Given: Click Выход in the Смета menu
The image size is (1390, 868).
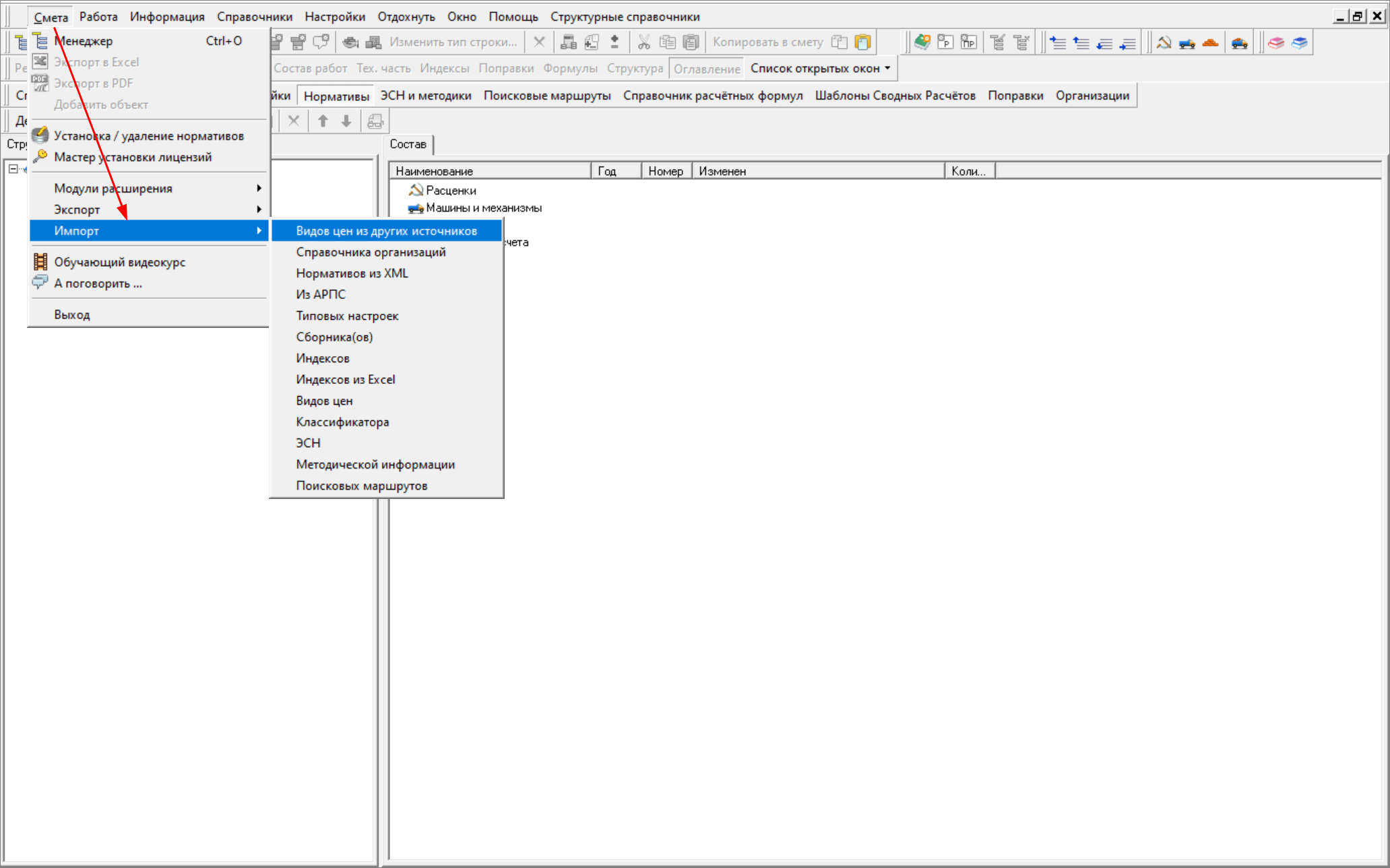Looking at the screenshot, I should [148, 314].
